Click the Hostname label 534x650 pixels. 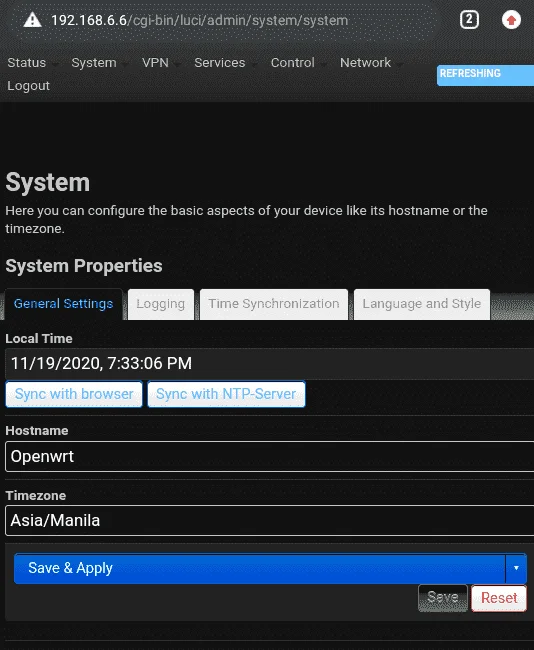pyautogui.click(x=37, y=431)
